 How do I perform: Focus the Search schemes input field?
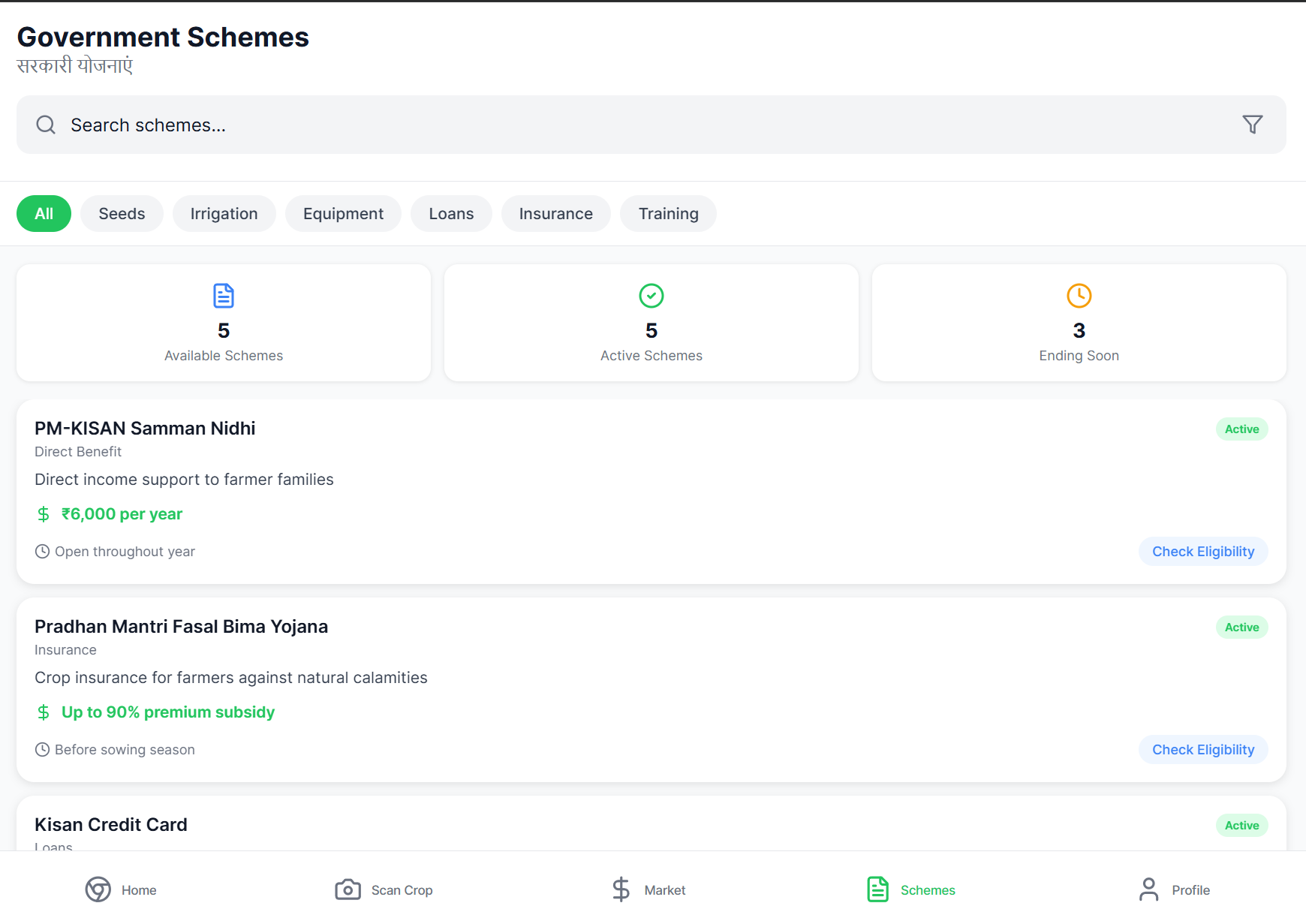coord(651,125)
